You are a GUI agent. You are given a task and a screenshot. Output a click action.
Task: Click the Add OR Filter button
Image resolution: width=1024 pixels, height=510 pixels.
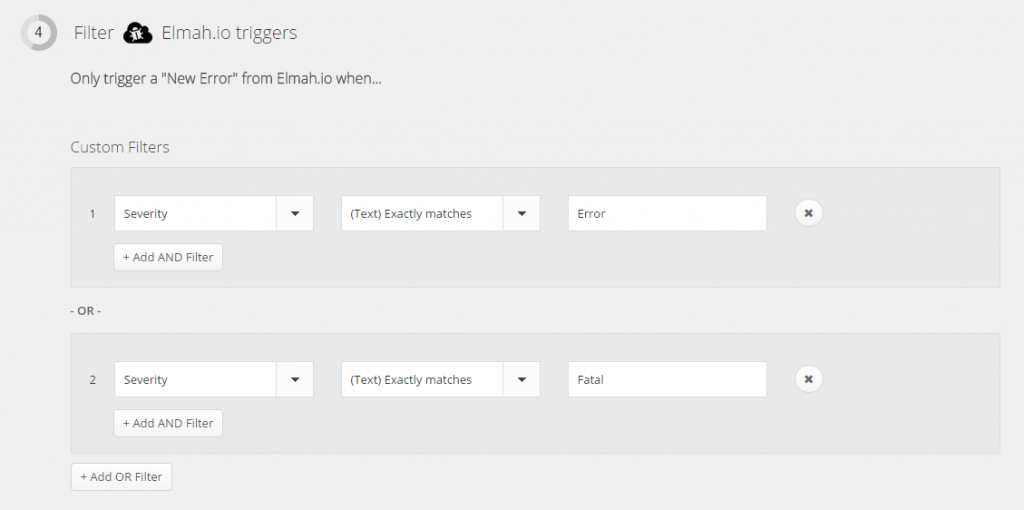[x=121, y=477]
